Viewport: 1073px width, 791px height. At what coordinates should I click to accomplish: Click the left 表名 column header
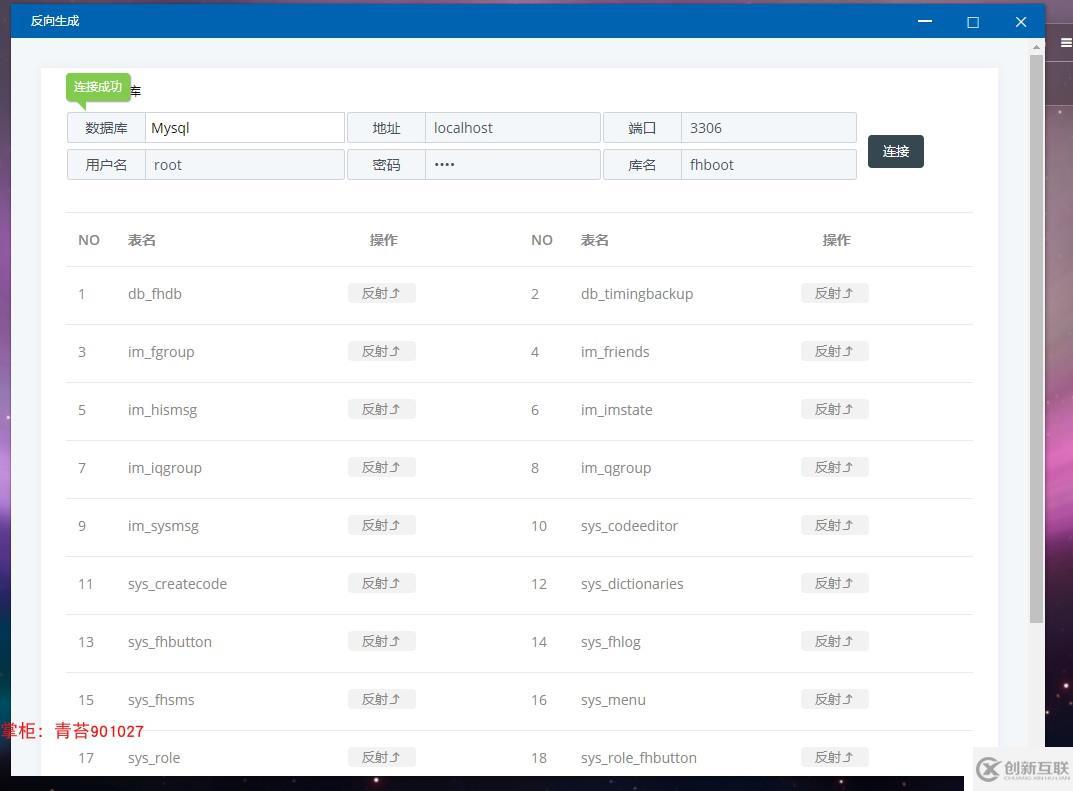click(x=142, y=240)
